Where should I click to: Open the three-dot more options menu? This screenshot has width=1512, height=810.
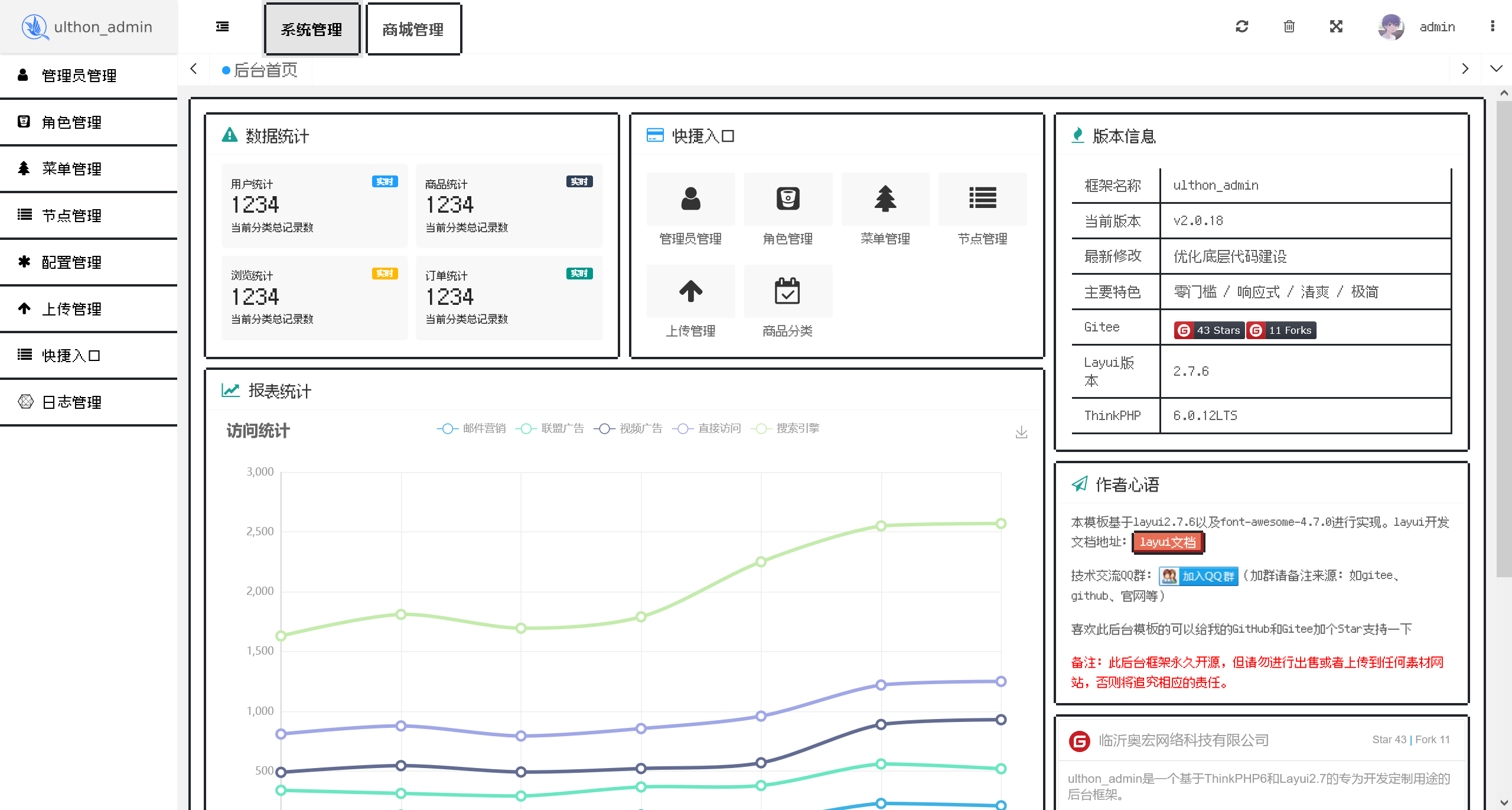coord(1492,27)
